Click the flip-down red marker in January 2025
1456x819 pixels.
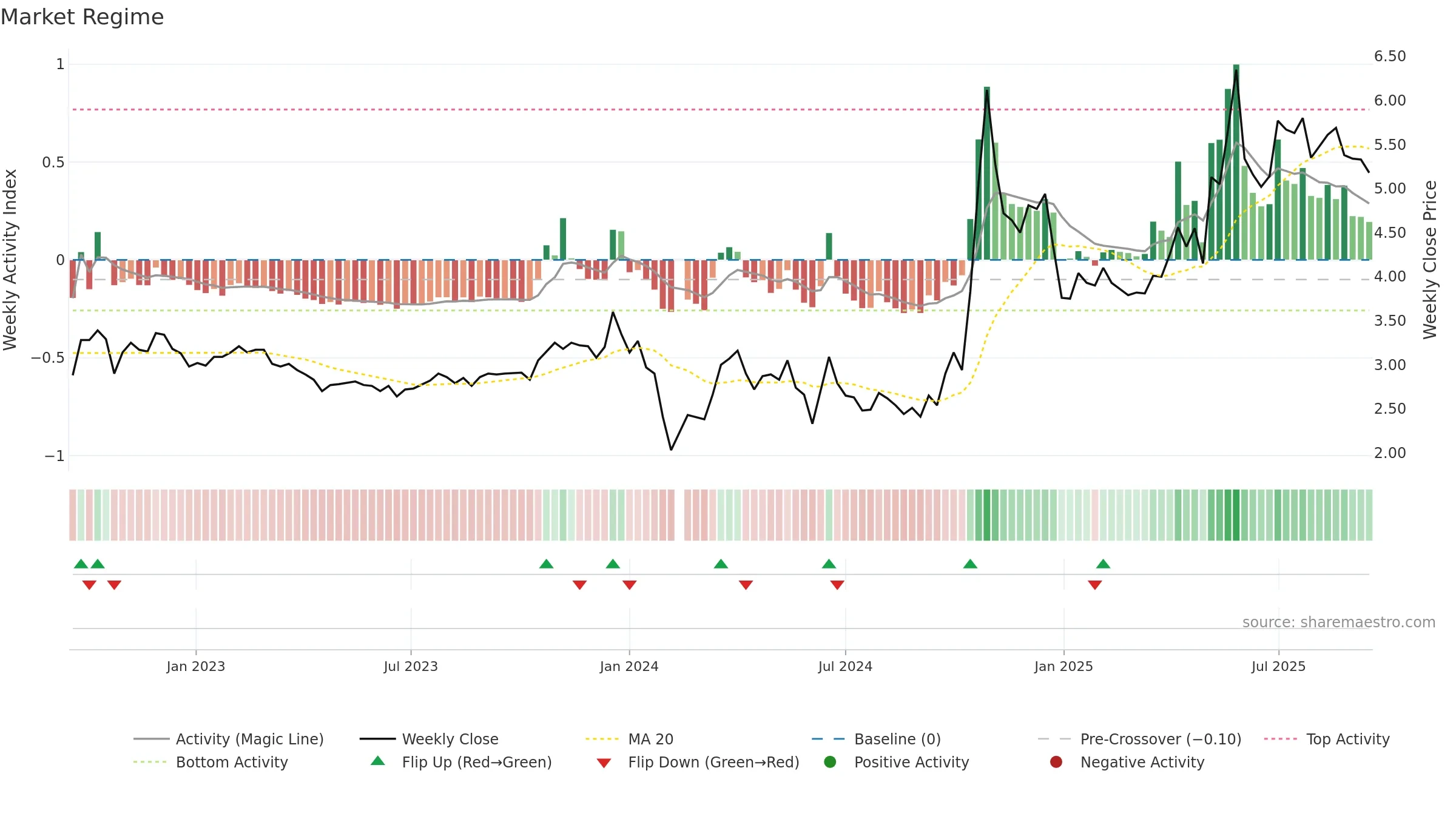[1094, 585]
